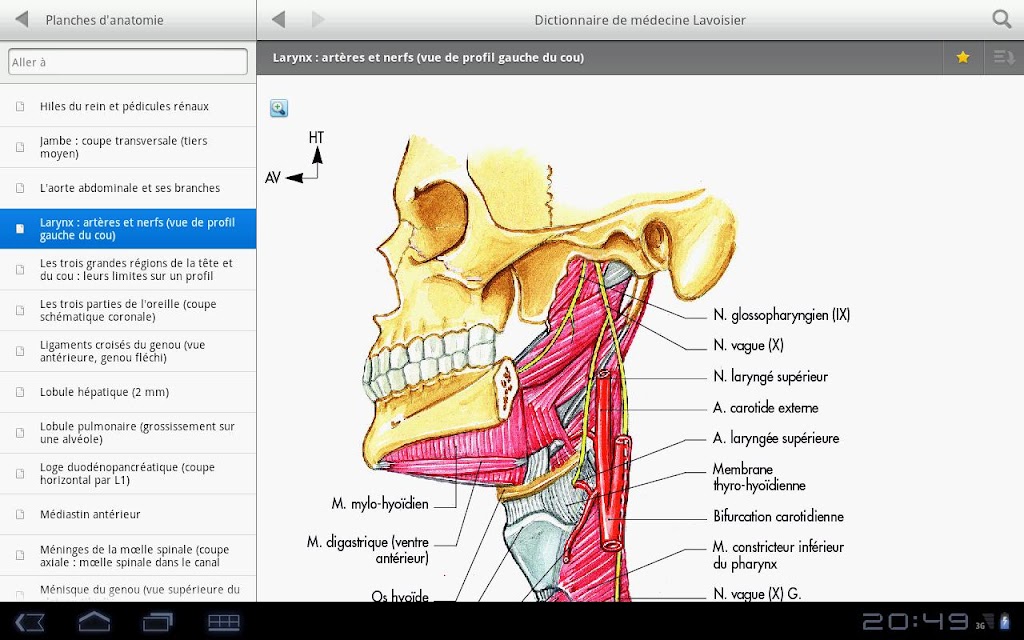The width and height of the screenshot is (1024, 640).
Task: Open 'Hiles du rein et pédicules rénaux'
Action: [124, 106]
